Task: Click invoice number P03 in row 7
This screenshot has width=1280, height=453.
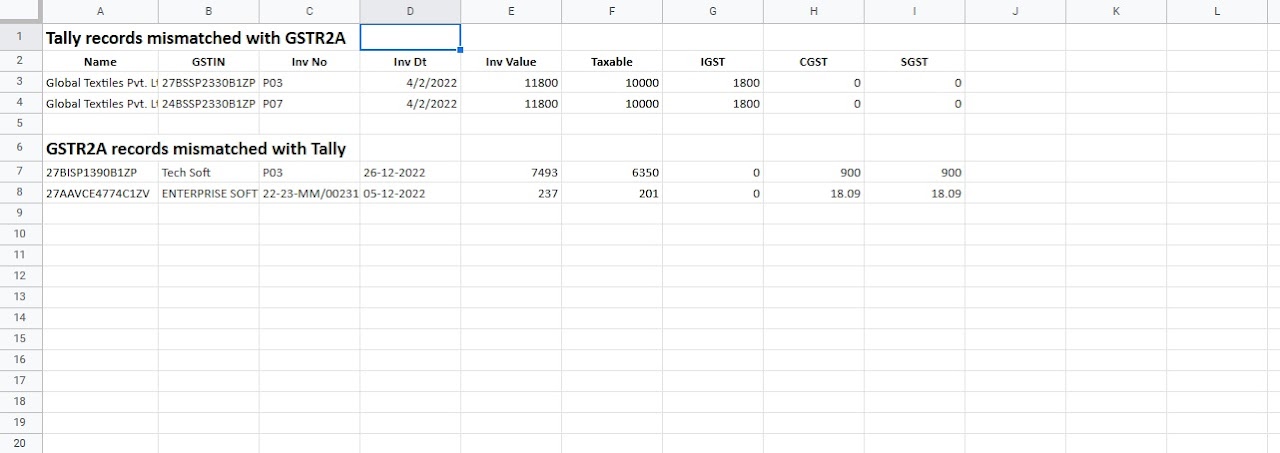Action: point(309,172)
